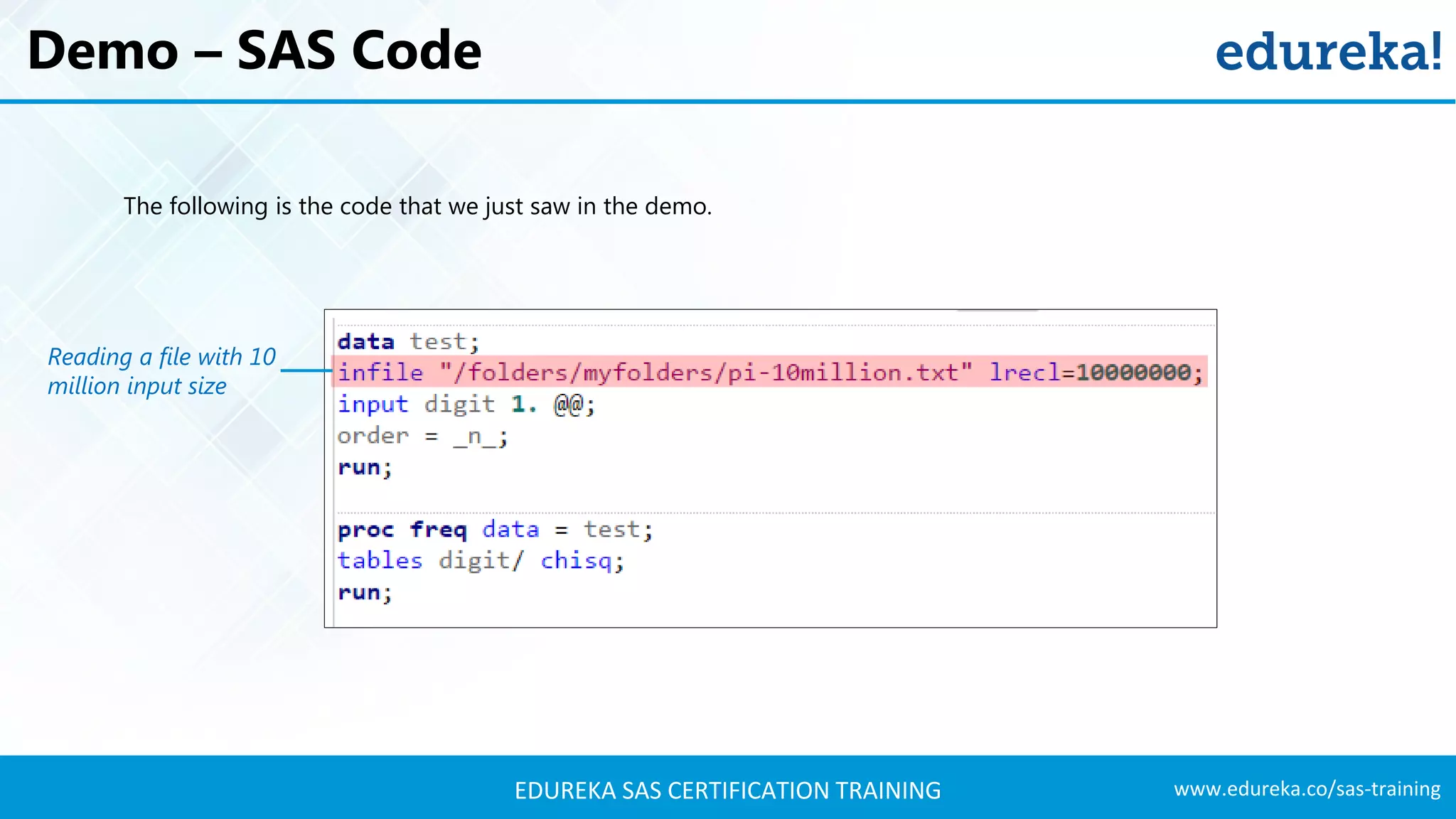Click 'EDUREKA SAS CERTIFICATION TRAINING' footer text
Image resolution: width=1456 pixels, height=819 pixels.
pos(727,790)
